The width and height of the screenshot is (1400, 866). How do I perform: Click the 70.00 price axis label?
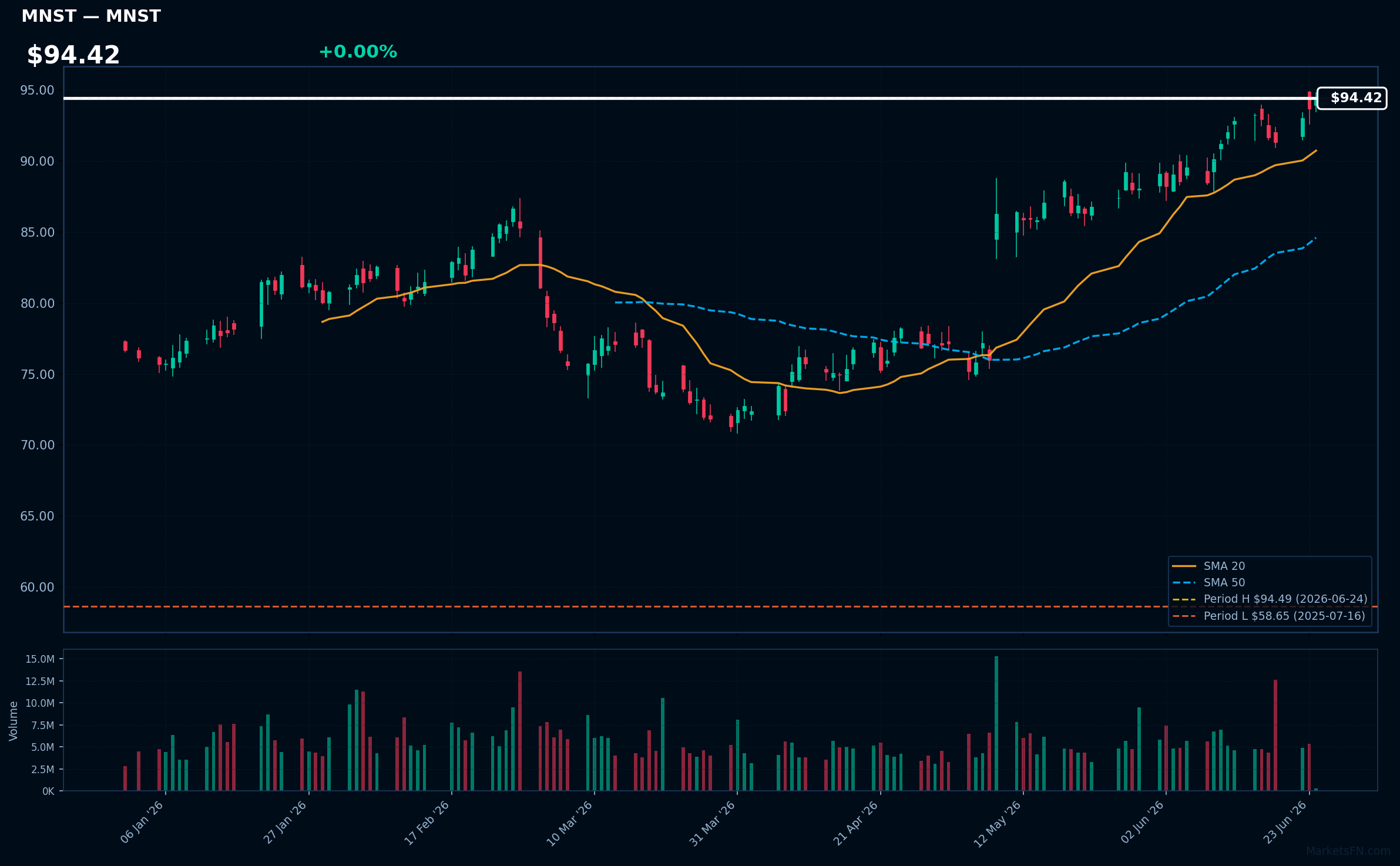tap(37, 445)
